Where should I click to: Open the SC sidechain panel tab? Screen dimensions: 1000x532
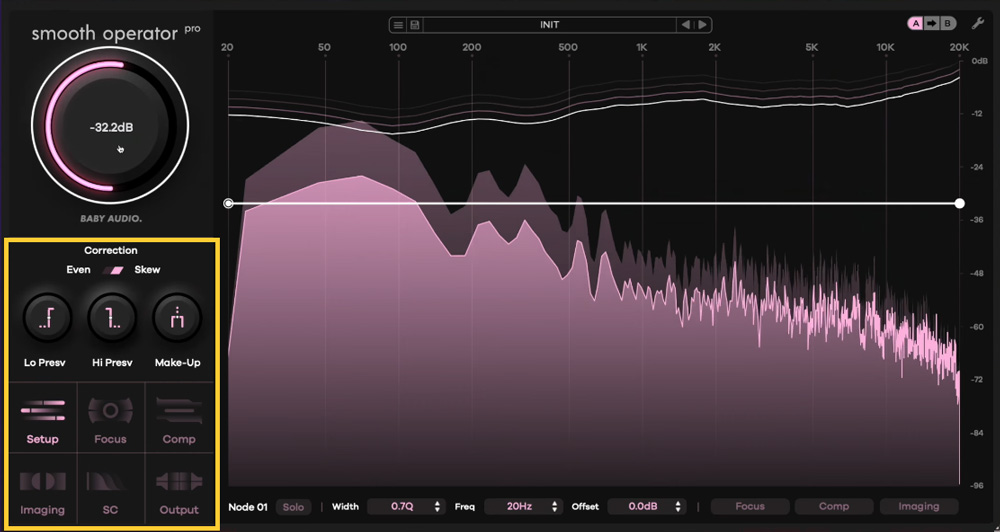pos(110,490)
